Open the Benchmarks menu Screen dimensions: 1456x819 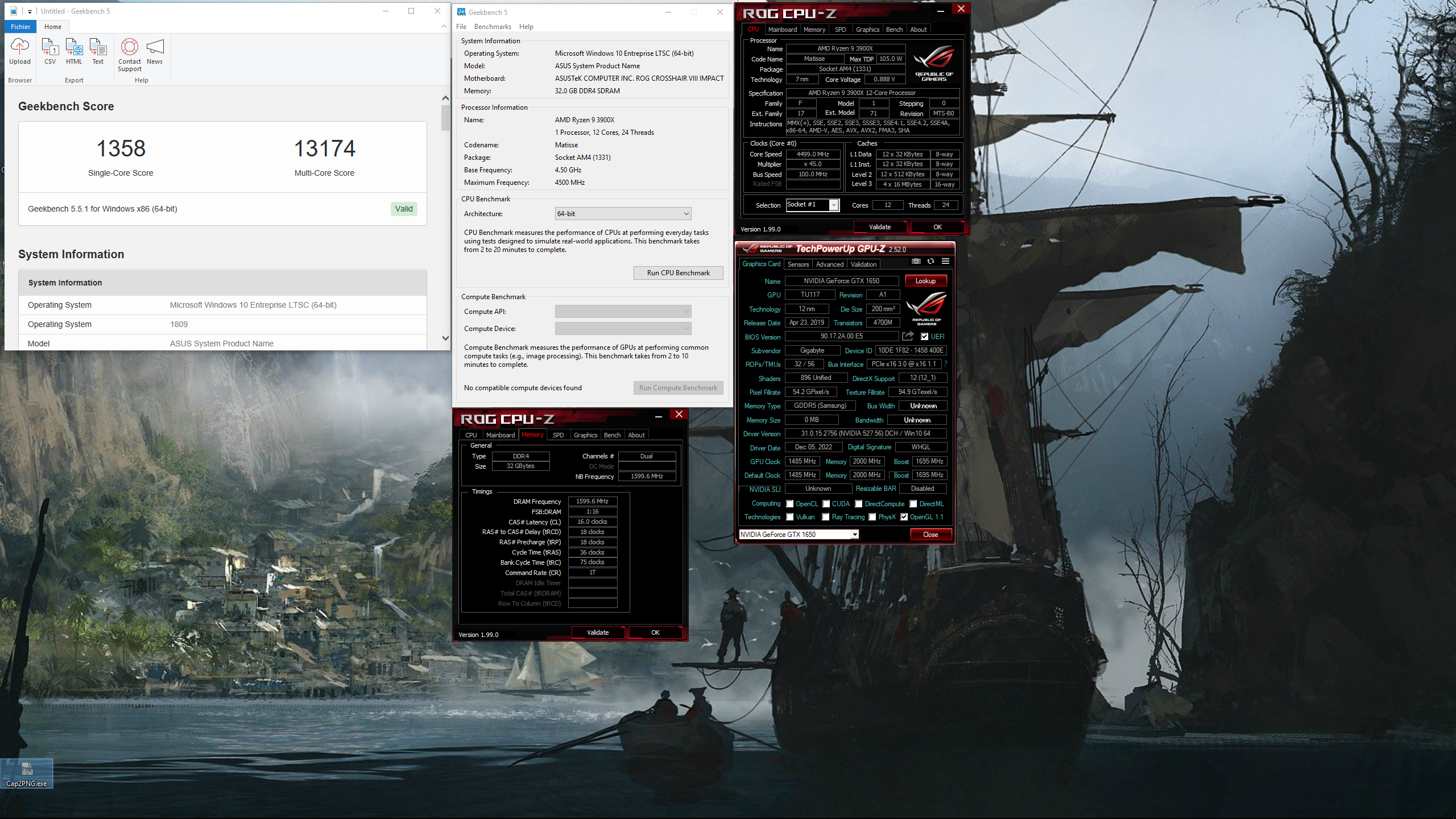[x=493, y=27]
